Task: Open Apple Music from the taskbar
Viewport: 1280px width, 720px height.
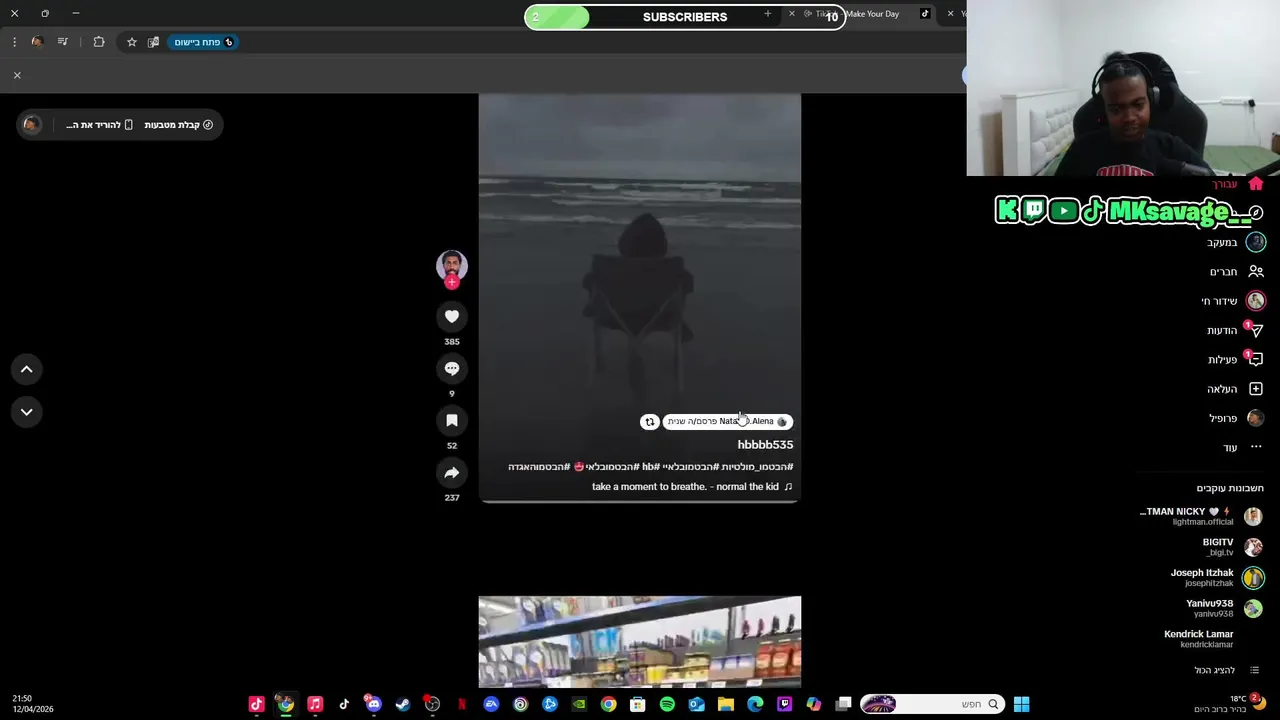Action: tap(315, 704)
